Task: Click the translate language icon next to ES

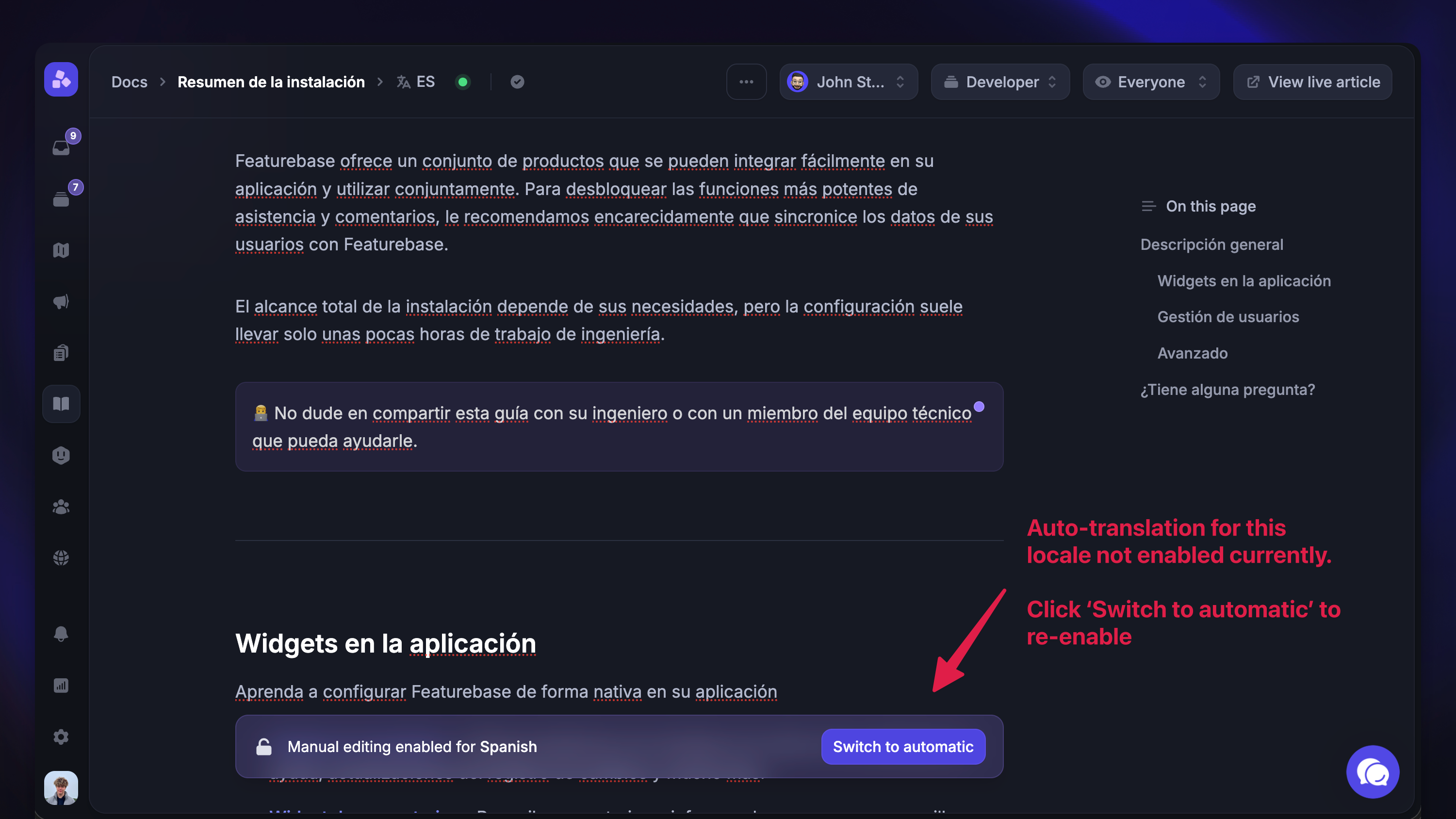Action: pyautogui.click(x=403, y=82)
